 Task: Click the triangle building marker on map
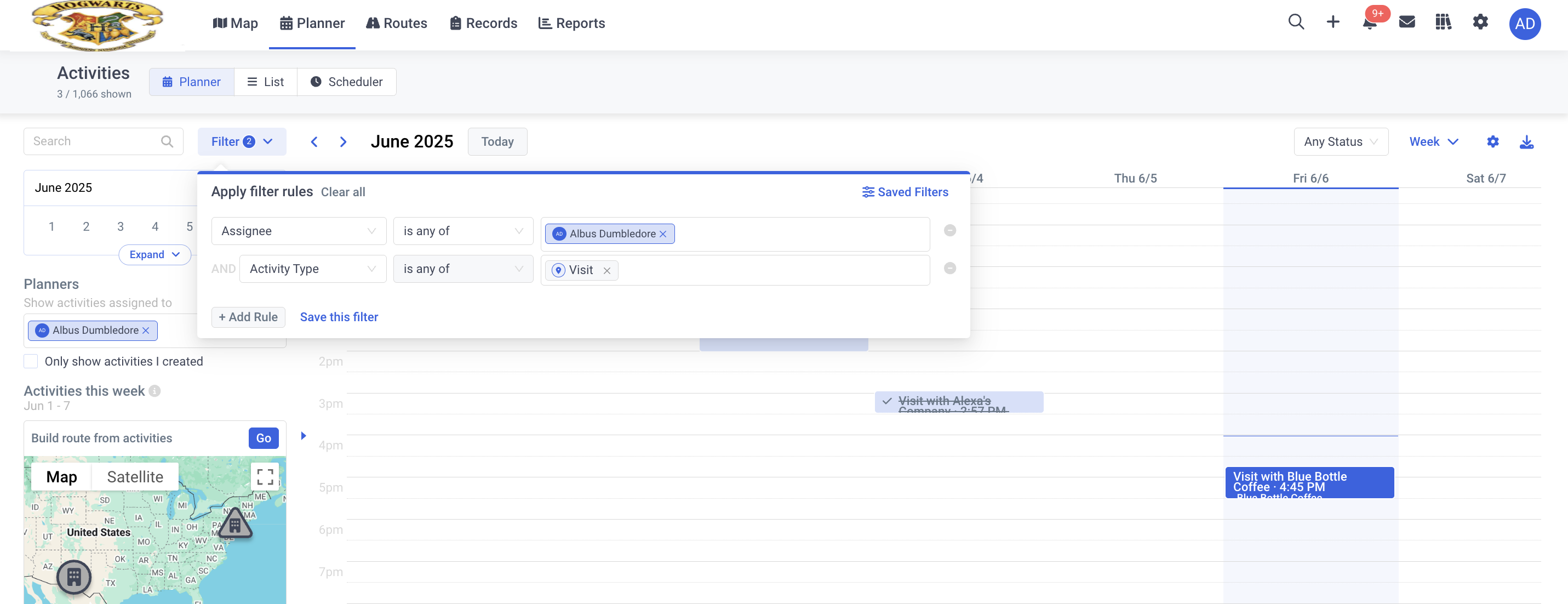click(x=235, y=523)
